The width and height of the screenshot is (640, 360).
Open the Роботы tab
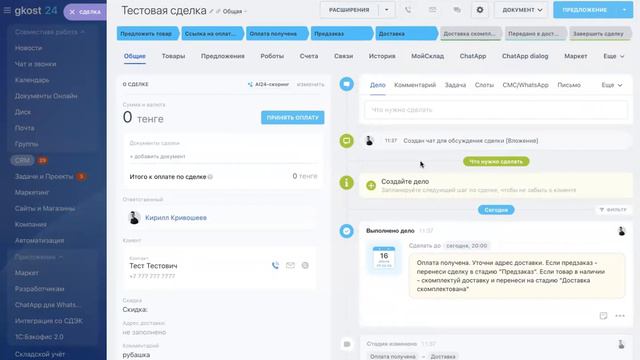[x=272, y=56]
